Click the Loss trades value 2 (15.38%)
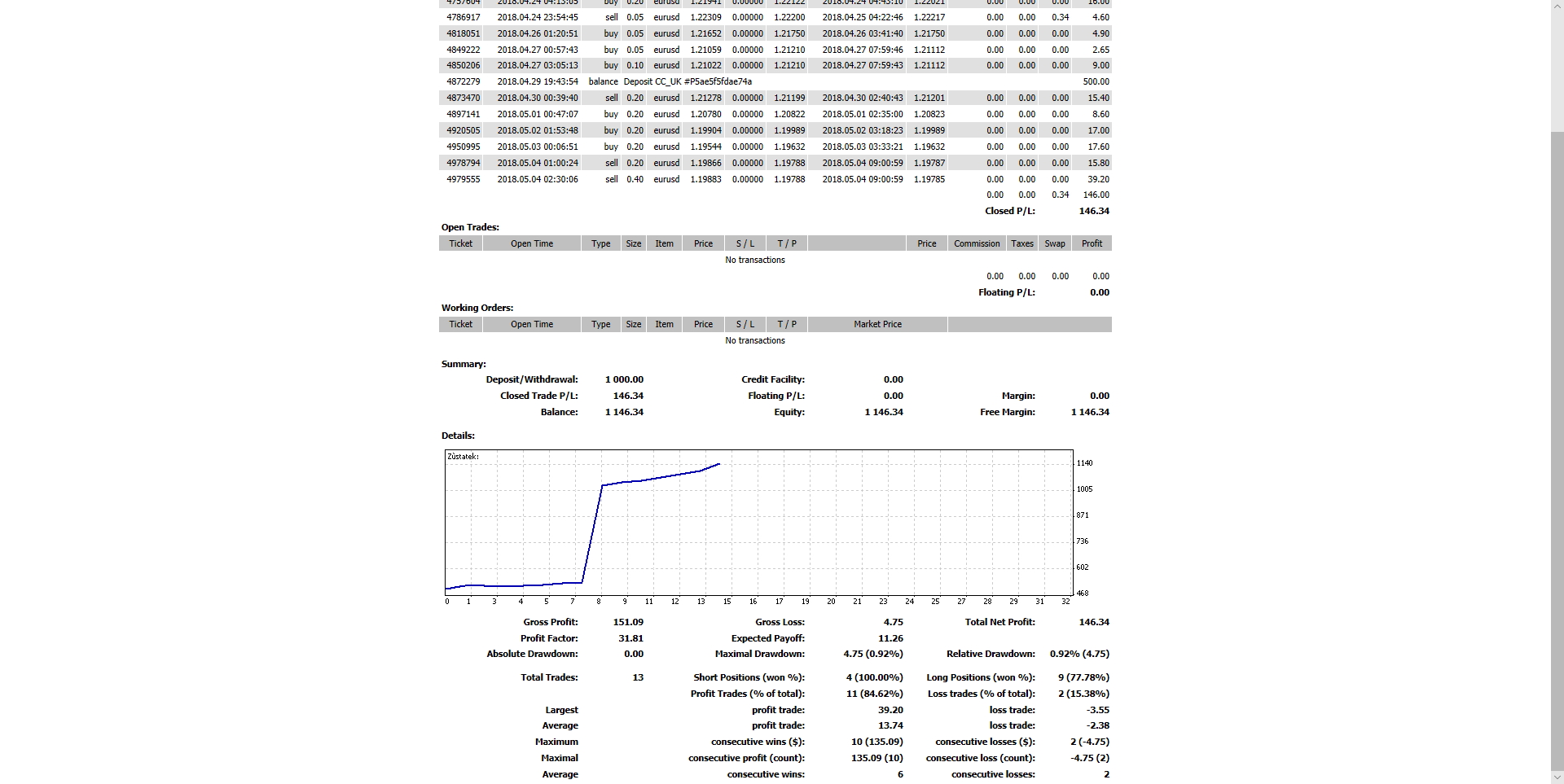The height and width of the screenshot is (784, 1564). tap(1083, 694)
